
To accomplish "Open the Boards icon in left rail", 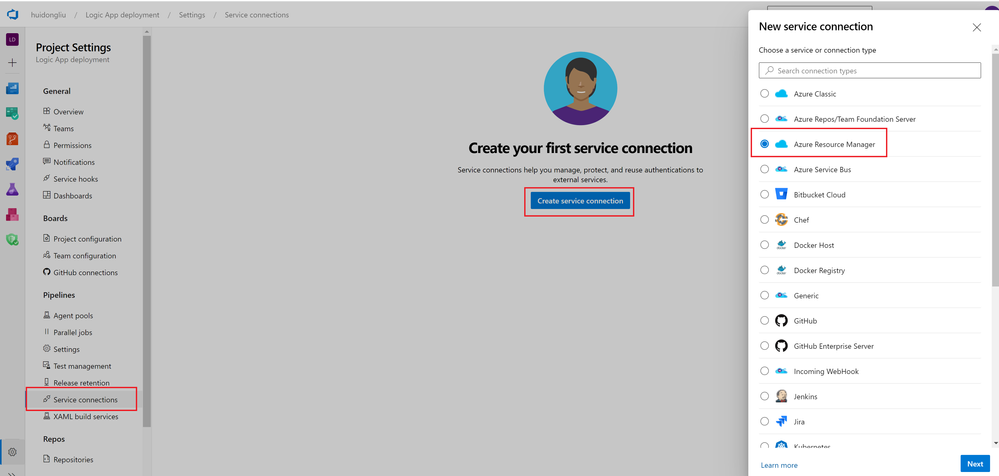I will click(x=12, y=89).
